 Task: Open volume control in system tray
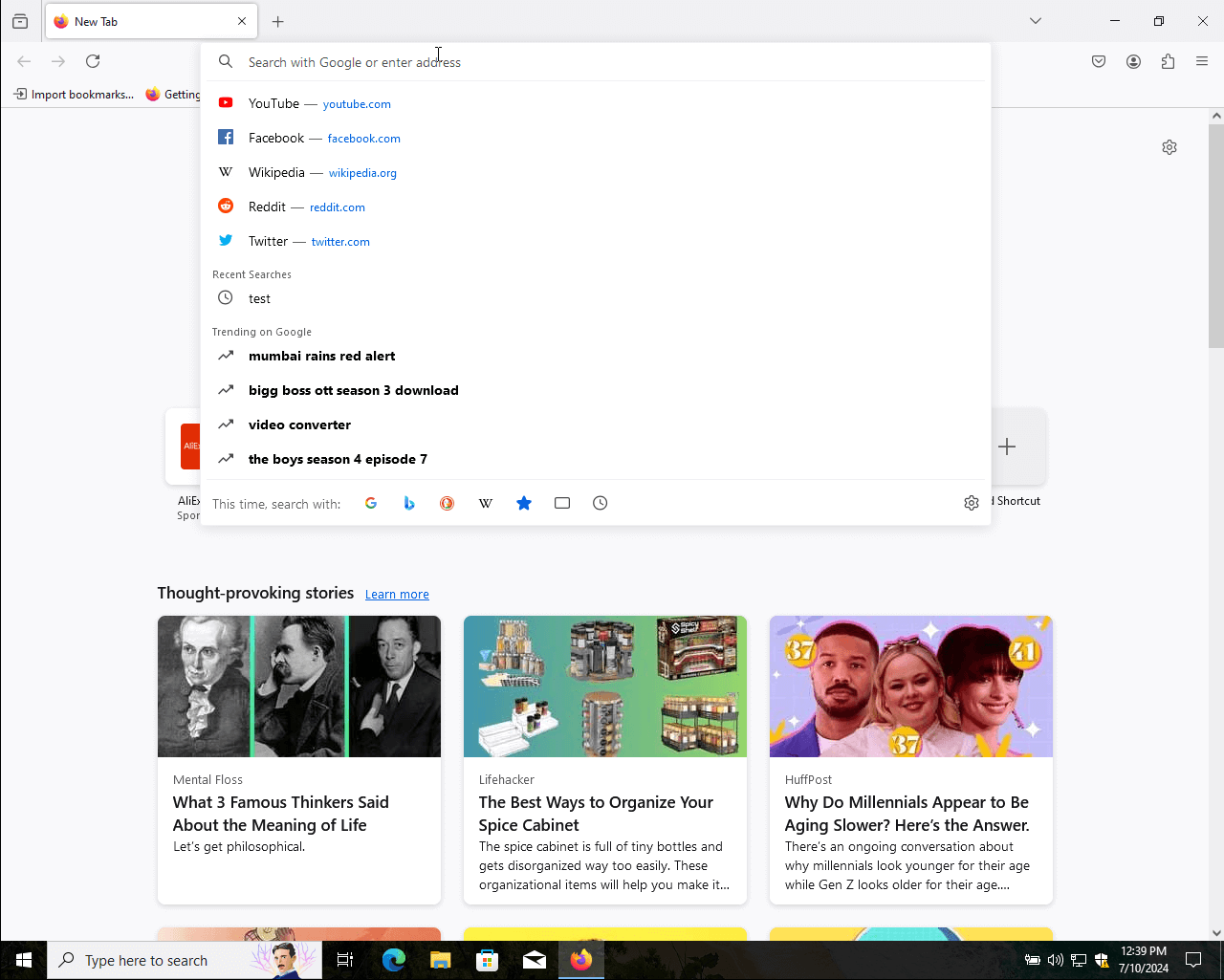tap(1055, 960)
